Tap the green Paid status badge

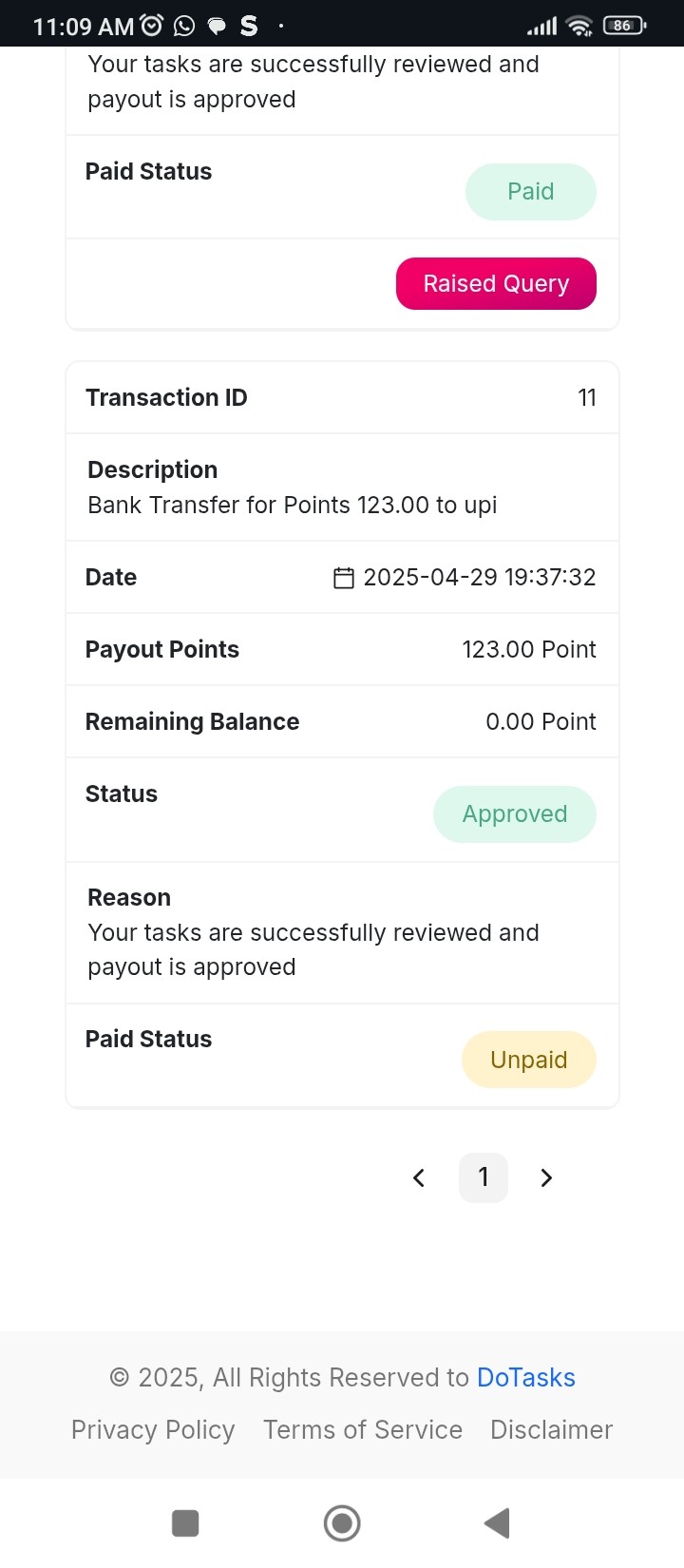pos(531,192)
